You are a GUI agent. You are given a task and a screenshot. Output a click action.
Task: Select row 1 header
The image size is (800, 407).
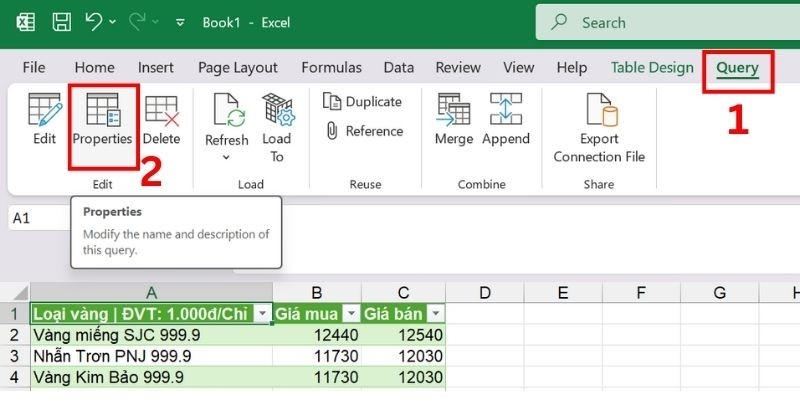pyautogui.click(x=14, y=314)
